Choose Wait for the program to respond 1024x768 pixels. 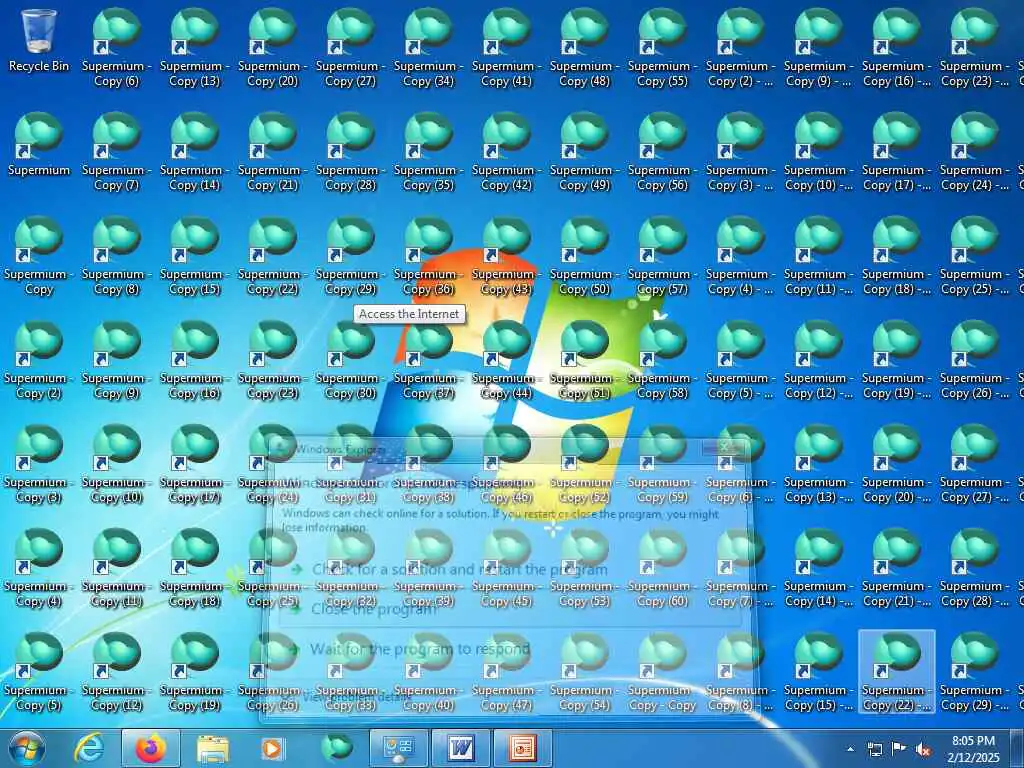point(419,649)
